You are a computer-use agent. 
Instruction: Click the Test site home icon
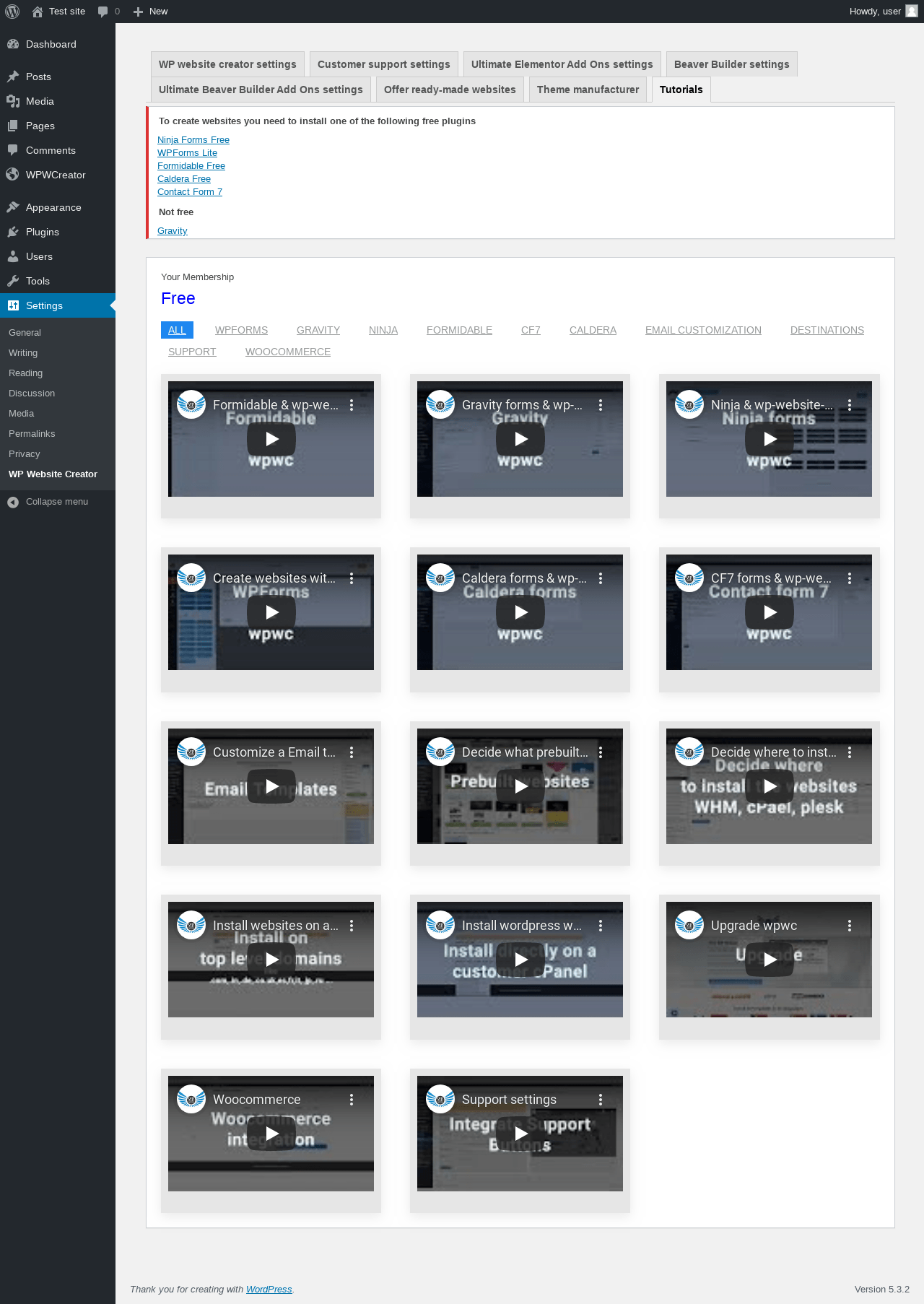(x=38, y=12)
